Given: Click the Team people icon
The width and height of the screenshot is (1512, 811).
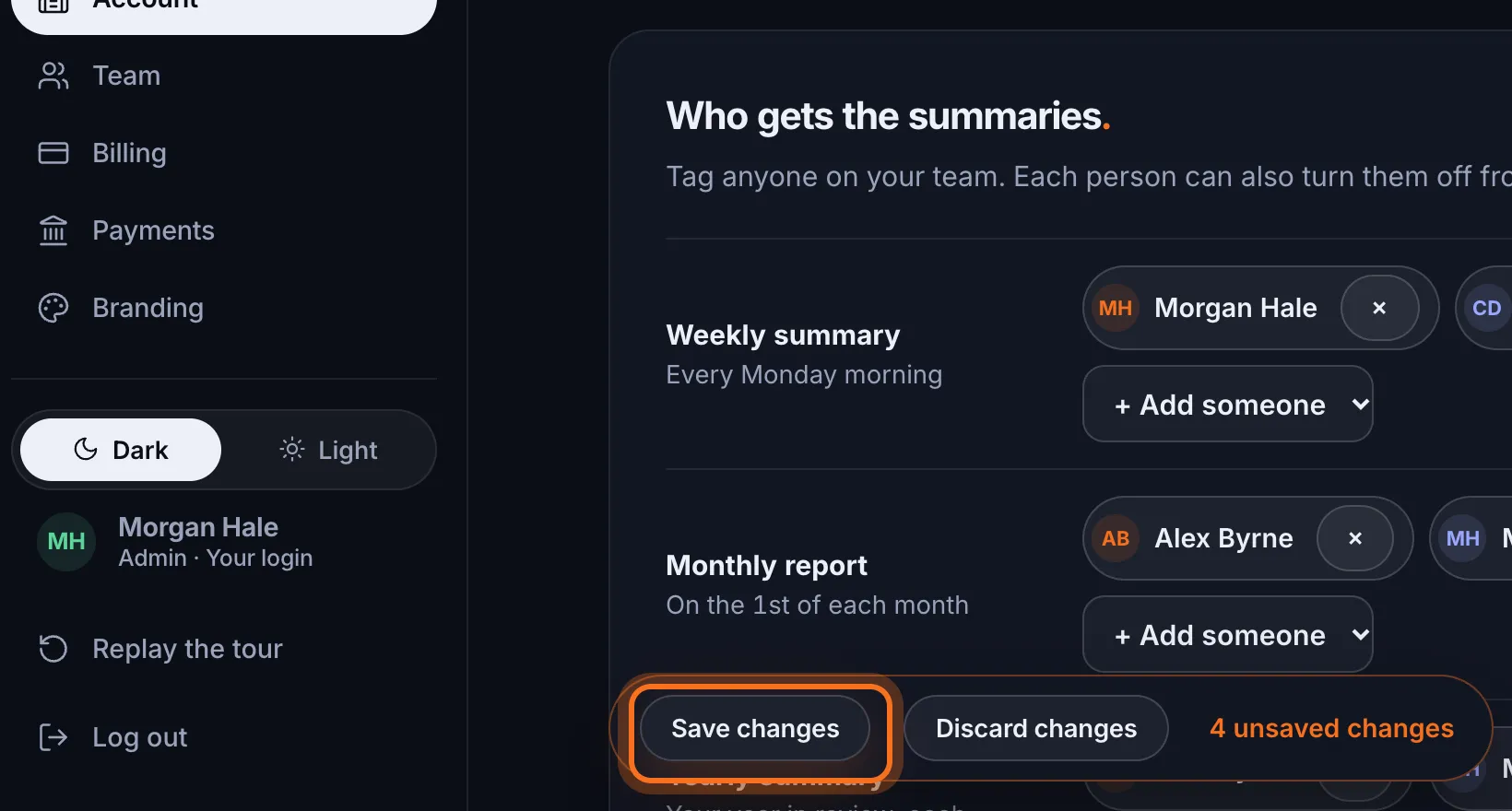Looking at the screenshot, I should tap(53, 76).
